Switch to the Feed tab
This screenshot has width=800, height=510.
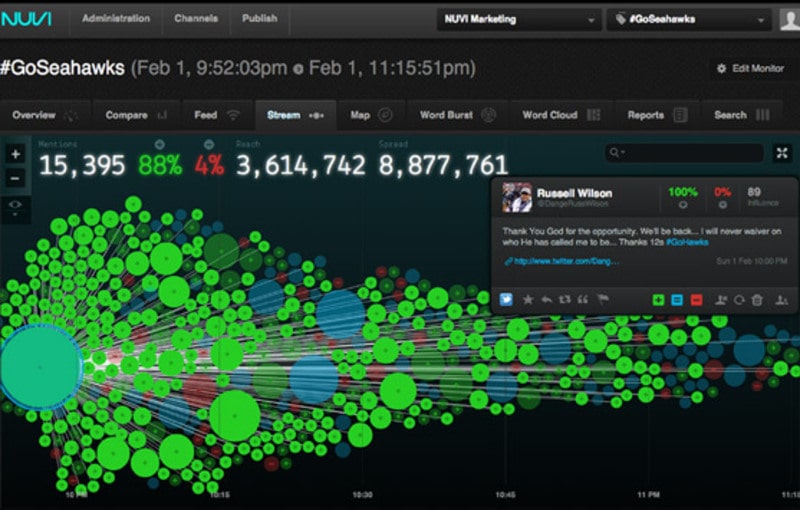click(x=216, y=115)
